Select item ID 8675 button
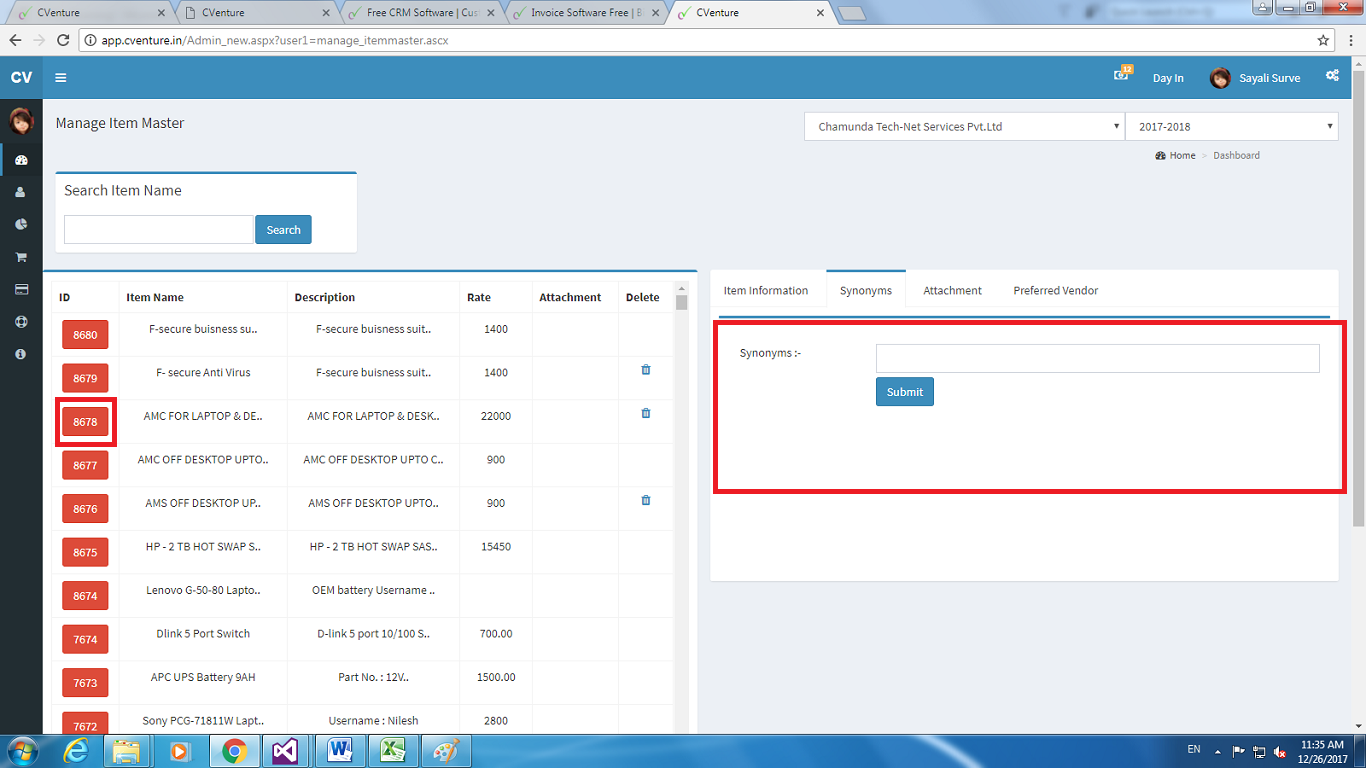Viewport: 1366px width, 768px height. click(85, 553)
